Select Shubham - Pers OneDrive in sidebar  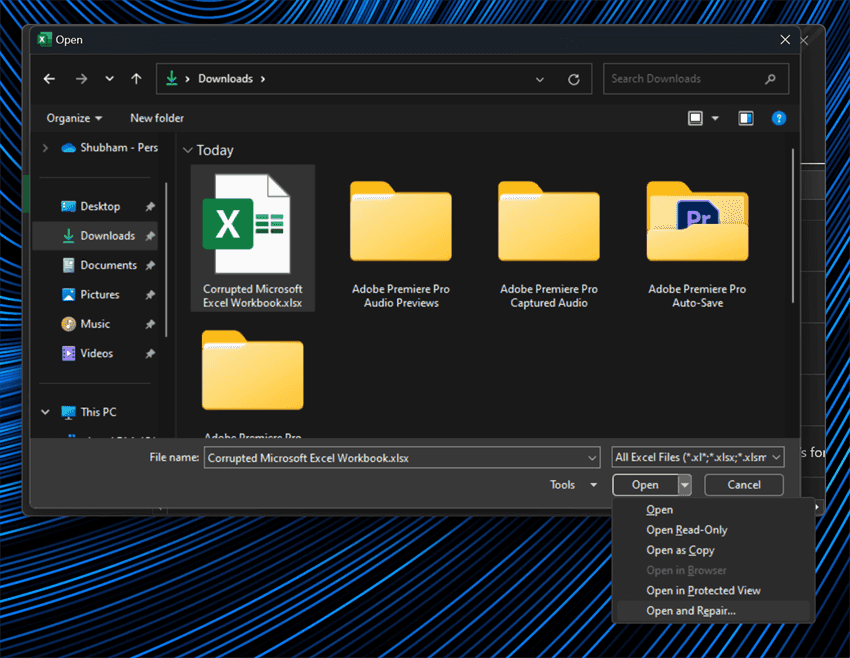point(110,147)
